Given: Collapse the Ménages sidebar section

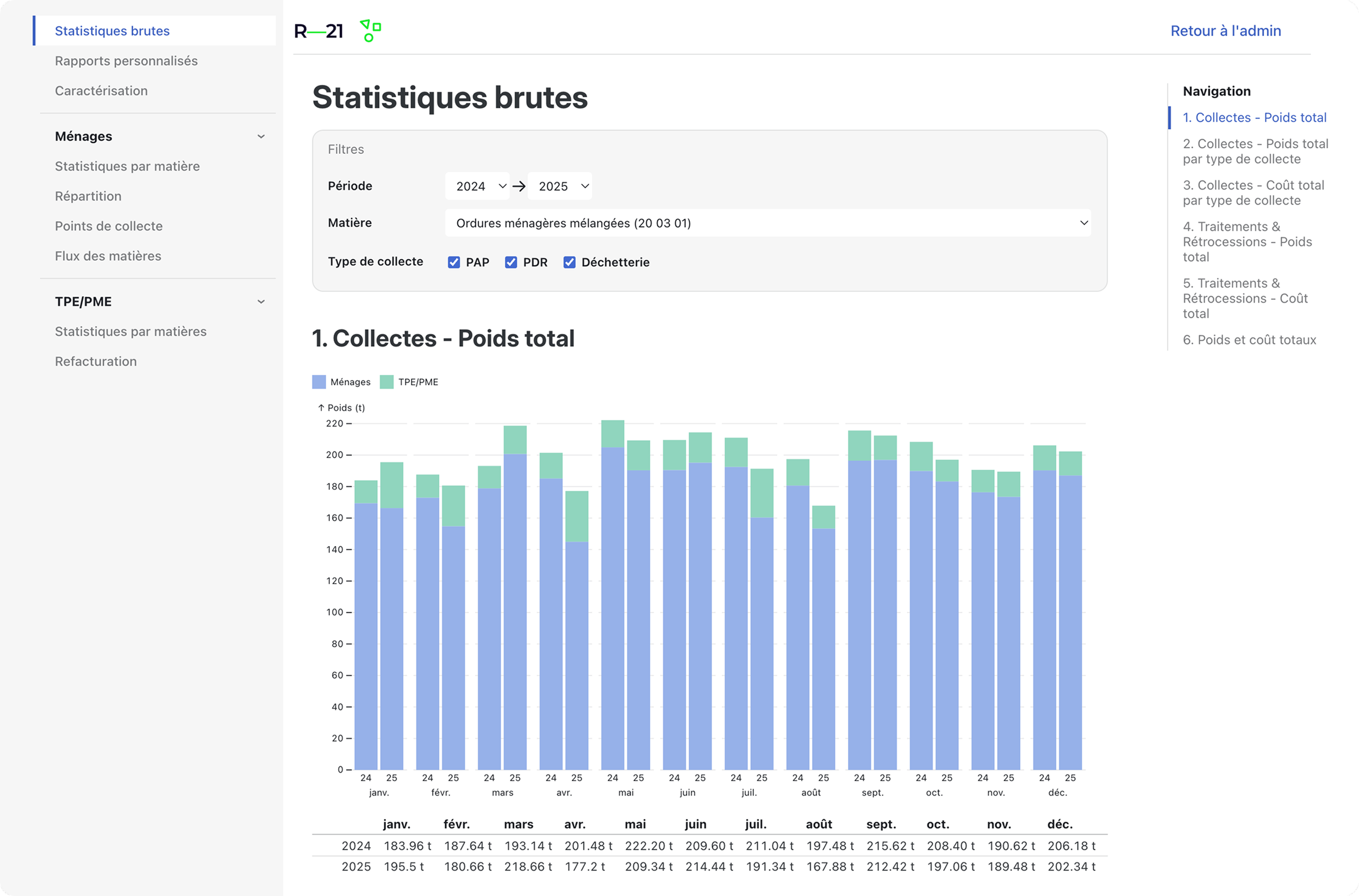Looking at the screenshot, I should click(261, 136).
